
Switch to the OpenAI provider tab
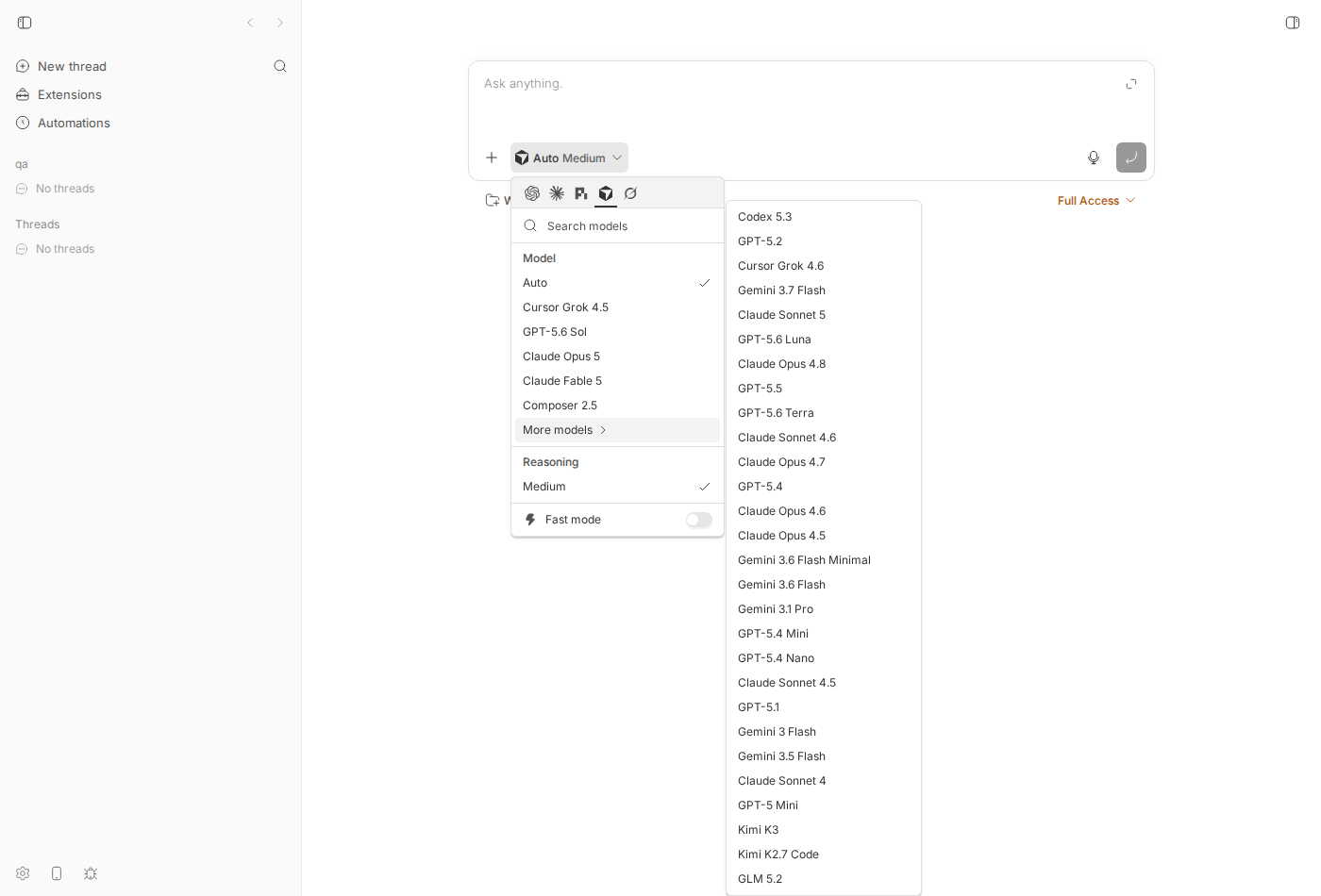532,193
